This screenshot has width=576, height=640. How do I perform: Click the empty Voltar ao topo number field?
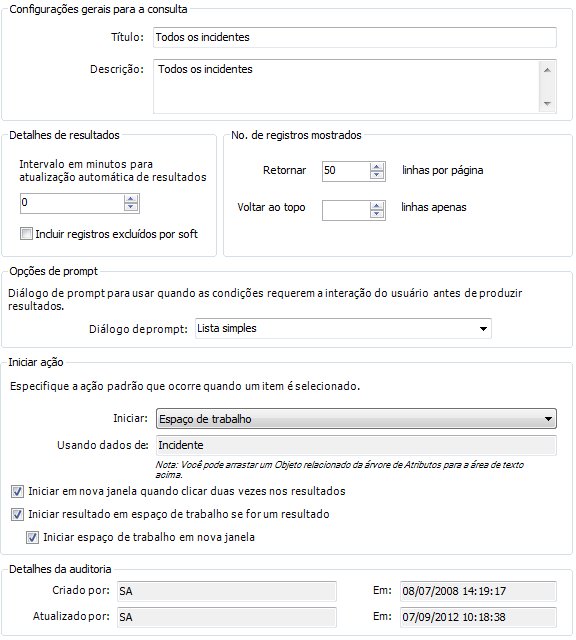tap(346, 210)
